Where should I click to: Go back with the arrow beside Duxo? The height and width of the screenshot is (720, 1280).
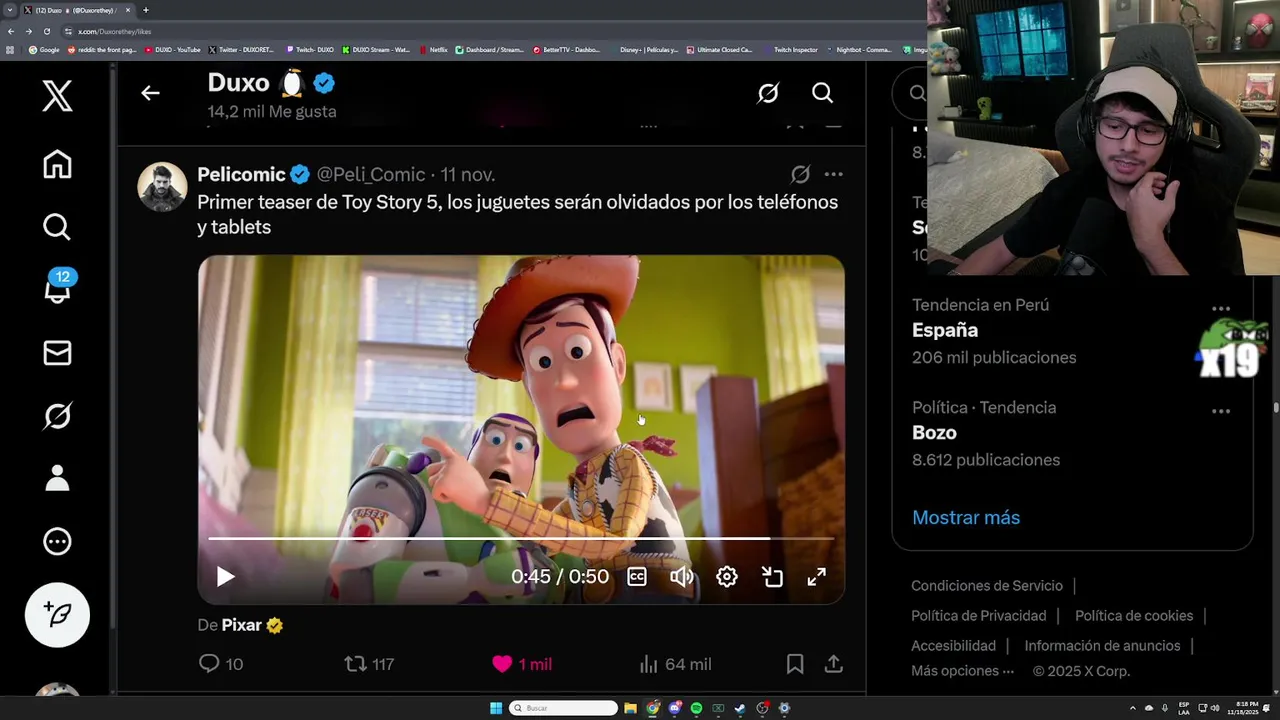click(x=150, y=93)
